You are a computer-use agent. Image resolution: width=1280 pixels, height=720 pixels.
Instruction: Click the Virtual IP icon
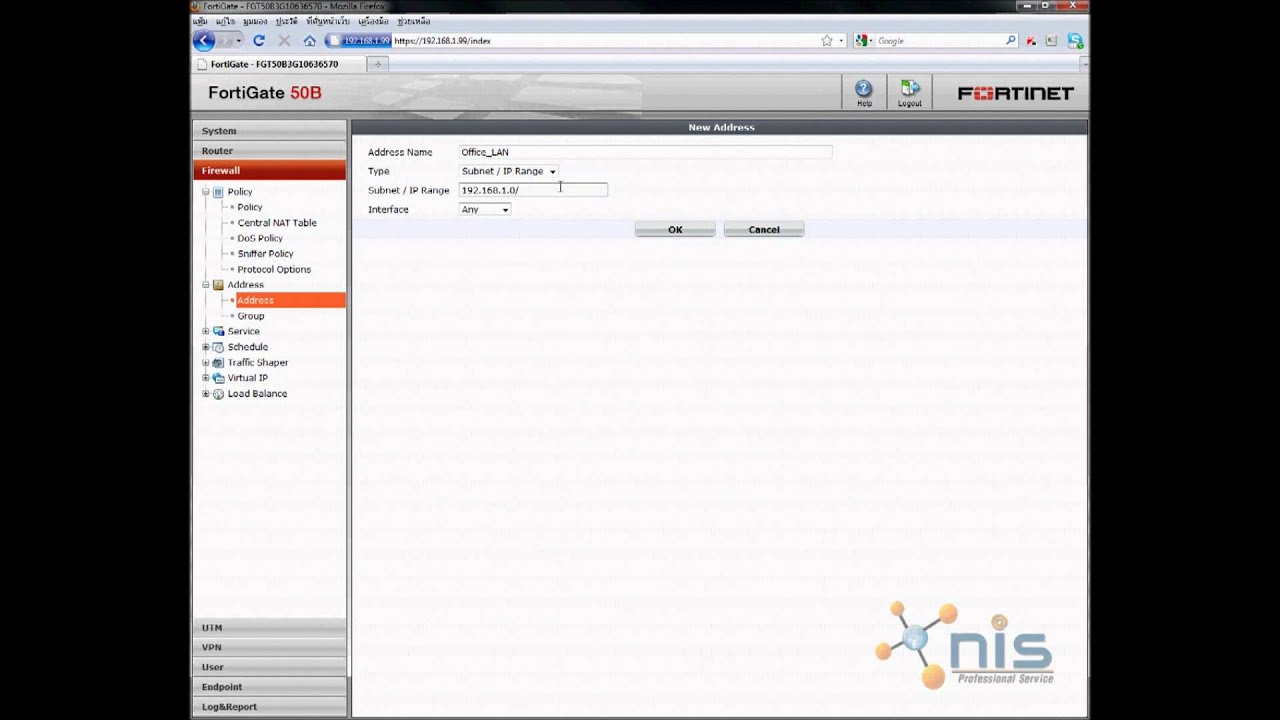click(x=218, y=378)
